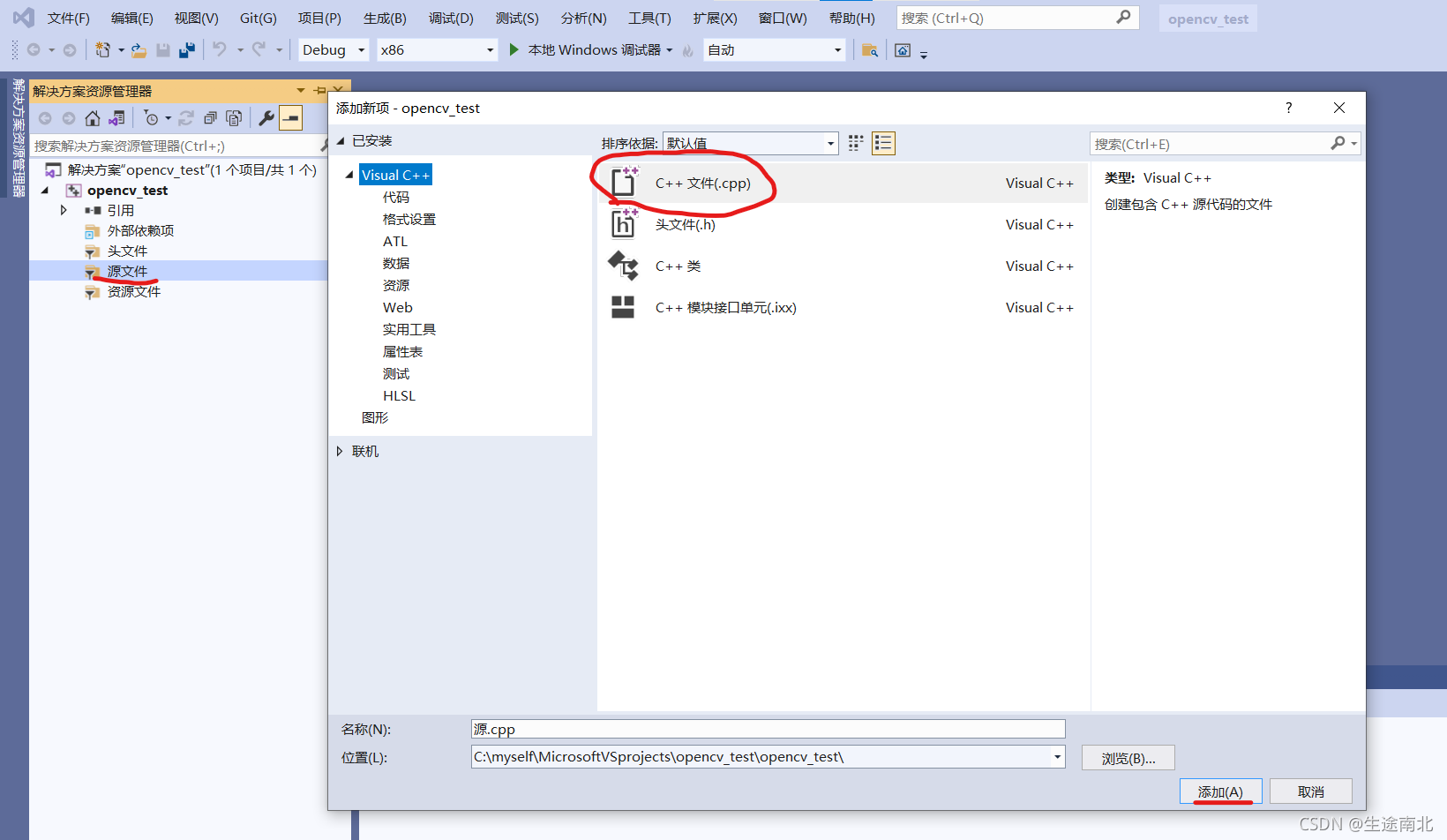Click the C++ 类 template icon
Viewport: 1447px width, 840px height.
(x=624, y=266)
